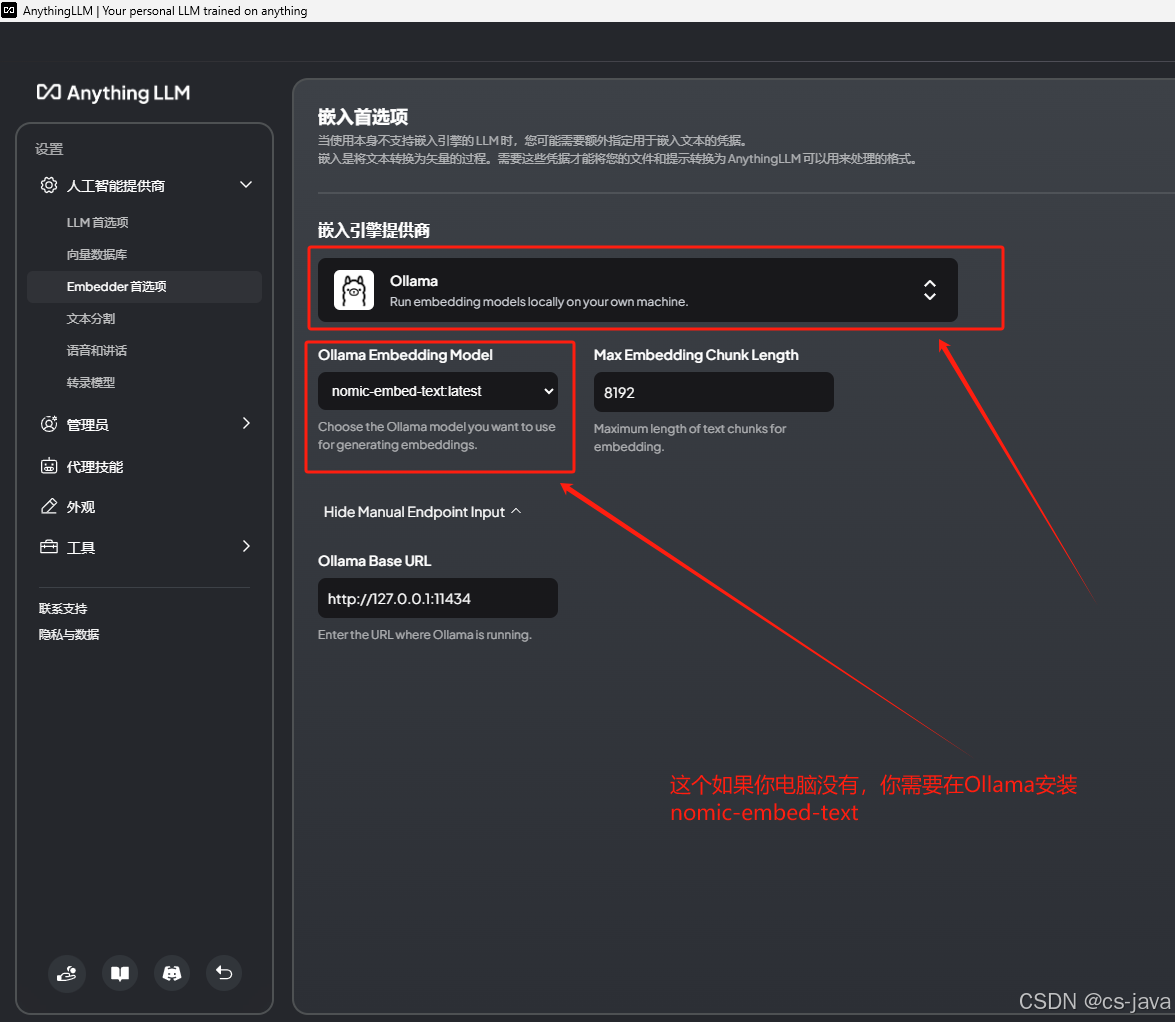Click the Anything LLM logo
This screenshot has width=1175, height=1022.
click(113, 93)
